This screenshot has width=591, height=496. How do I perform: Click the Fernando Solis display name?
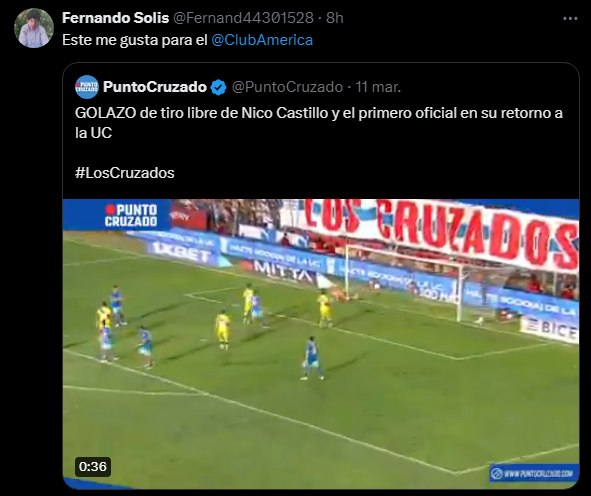tap(115, 18)
